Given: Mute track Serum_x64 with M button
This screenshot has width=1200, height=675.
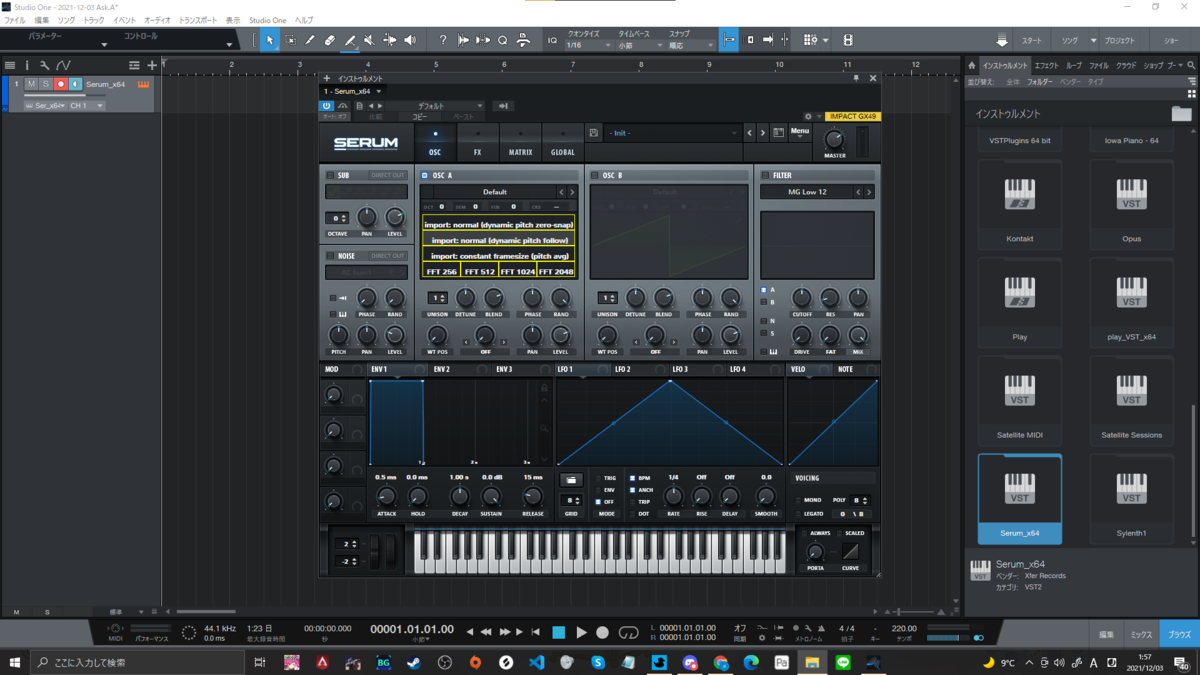Looking at the screenshot, I should pos(31,85).
